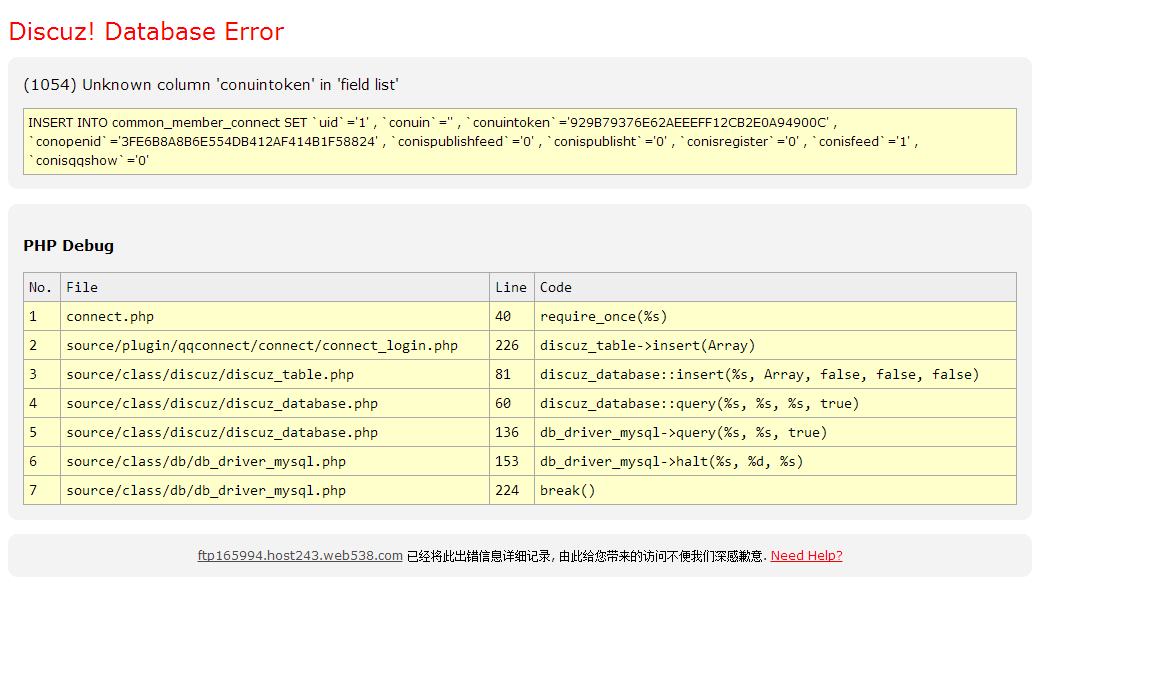Viewport: 1152px width, 679px height.
Task: Click the Need Help? link
Action: tap(806, 556)
